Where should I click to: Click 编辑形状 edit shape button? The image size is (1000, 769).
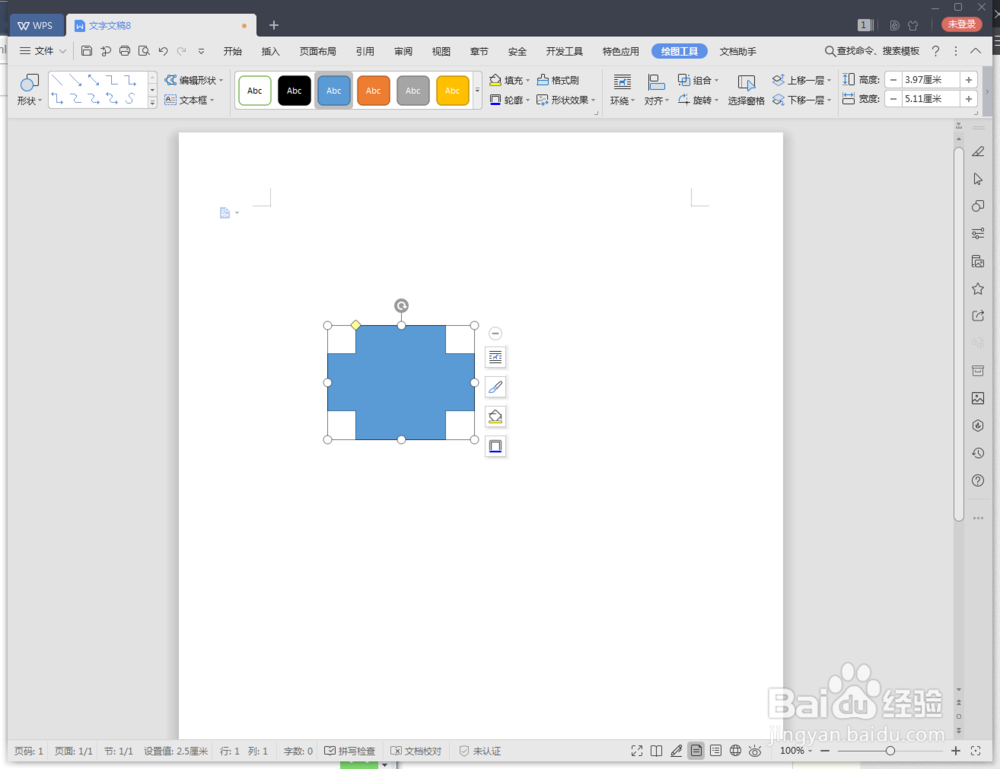coord(194,80)
